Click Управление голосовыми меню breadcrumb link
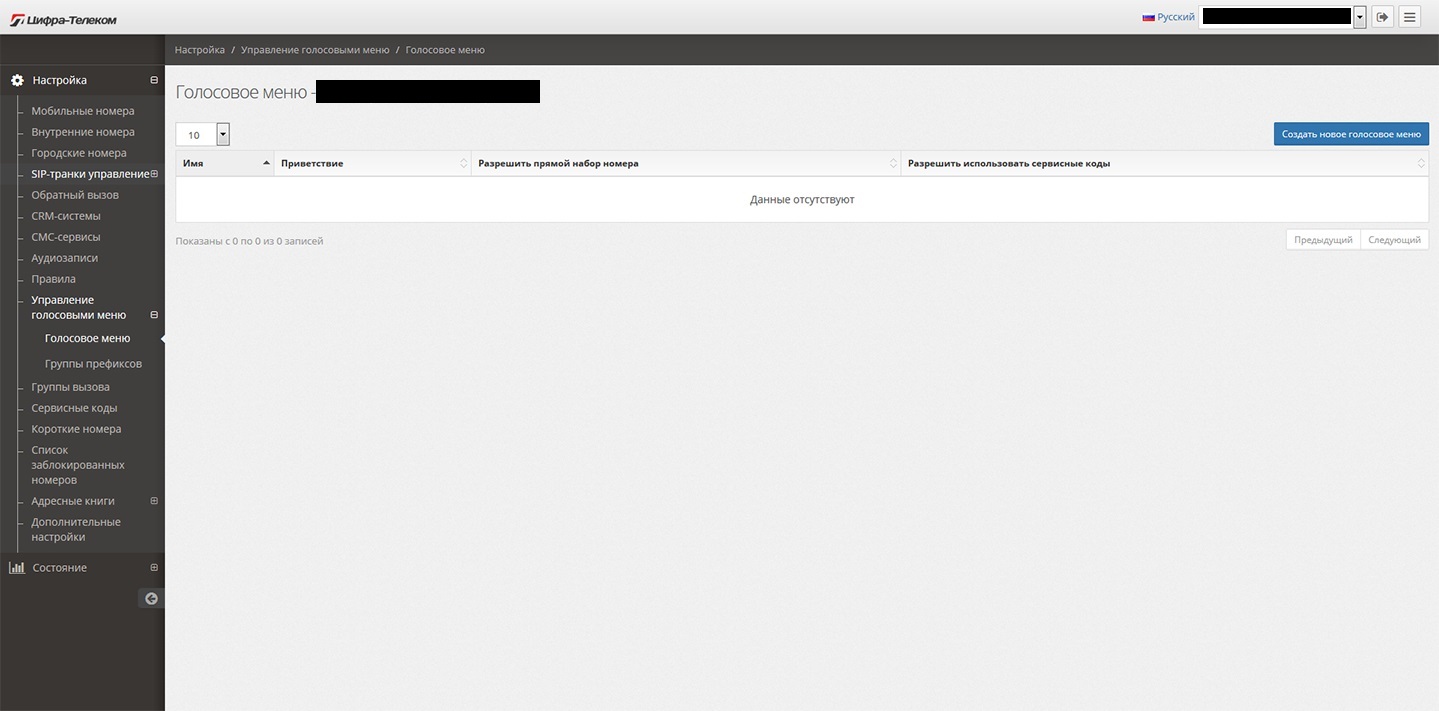Viewport: 1439px width, 711px height. (x=315, y=50)
